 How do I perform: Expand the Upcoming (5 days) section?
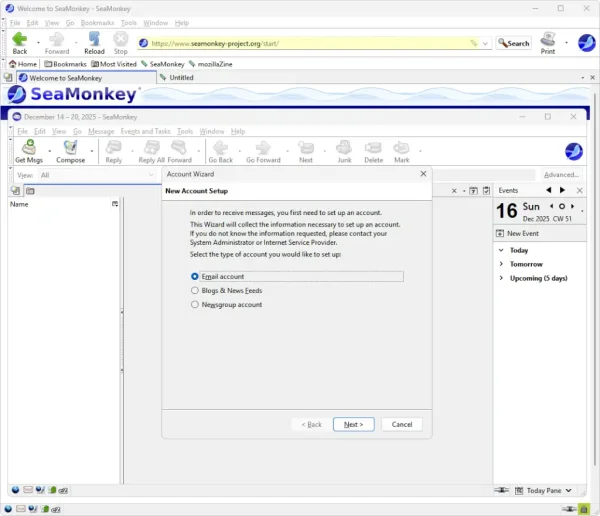click(501, 278)
